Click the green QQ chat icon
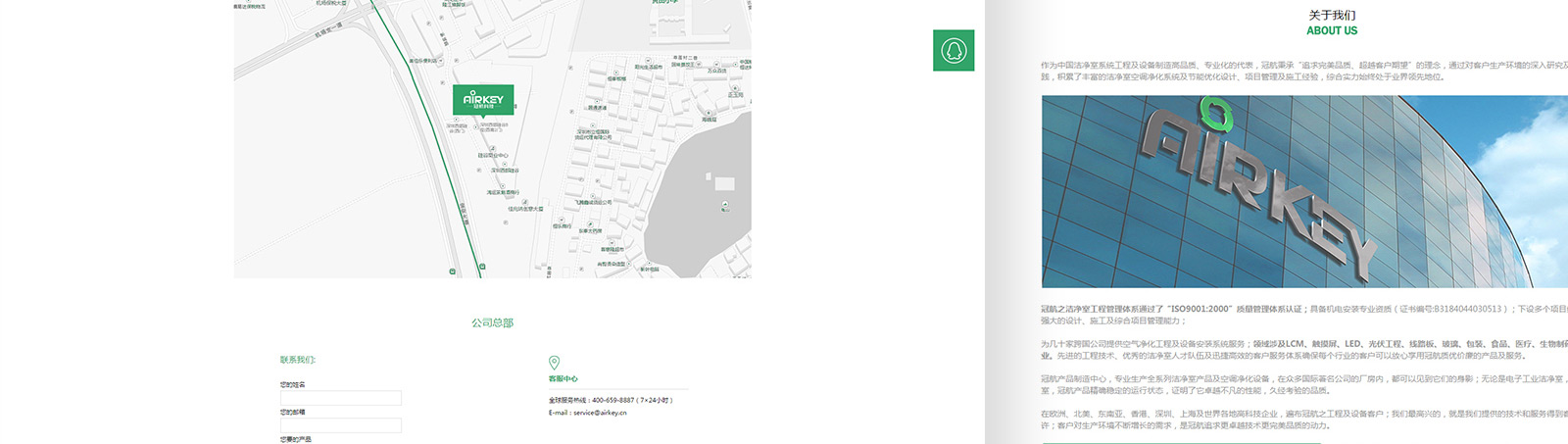1568x444 pixels. coord(954,50)
